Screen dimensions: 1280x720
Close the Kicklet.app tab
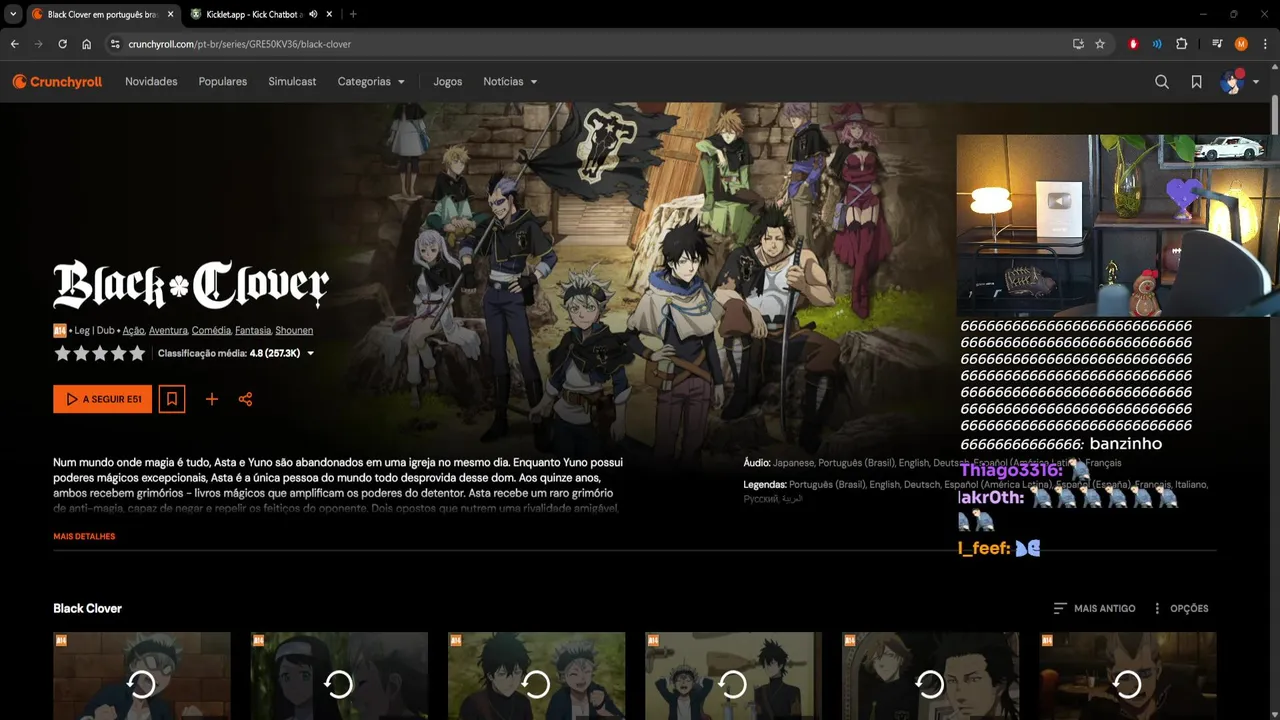pos(329,14)
